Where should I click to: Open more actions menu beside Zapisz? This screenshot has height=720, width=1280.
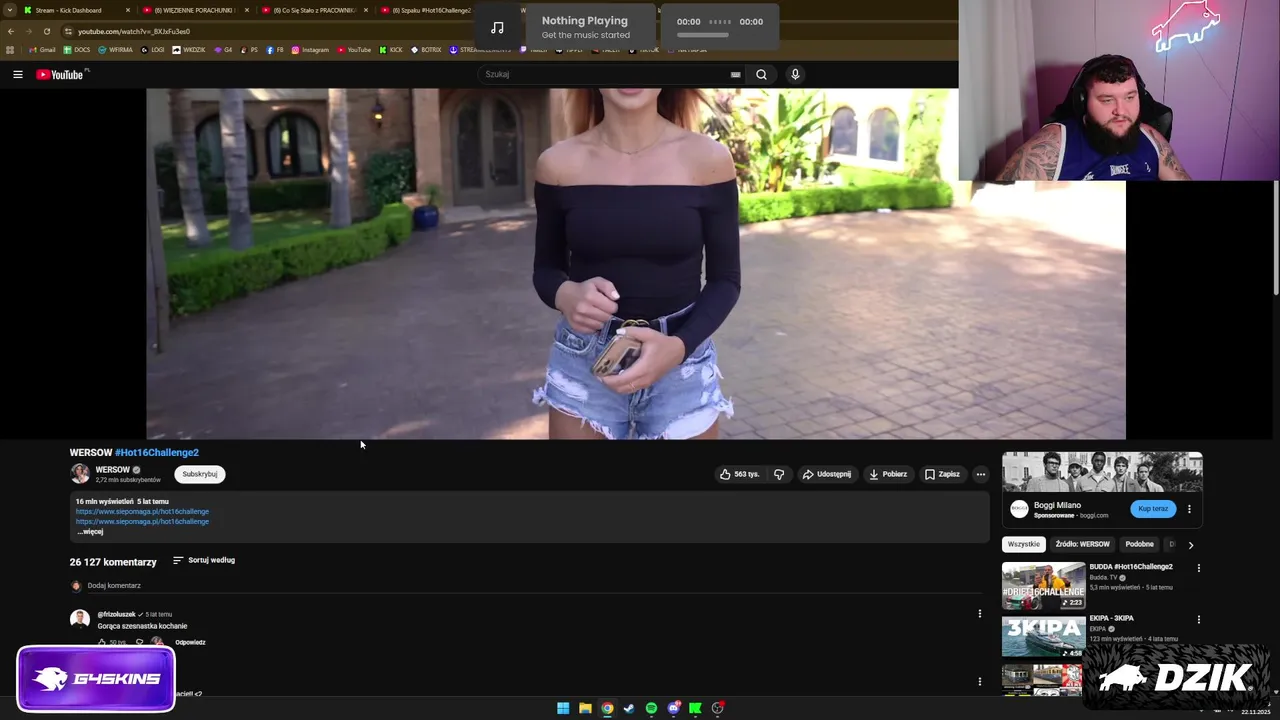point(981,474)
